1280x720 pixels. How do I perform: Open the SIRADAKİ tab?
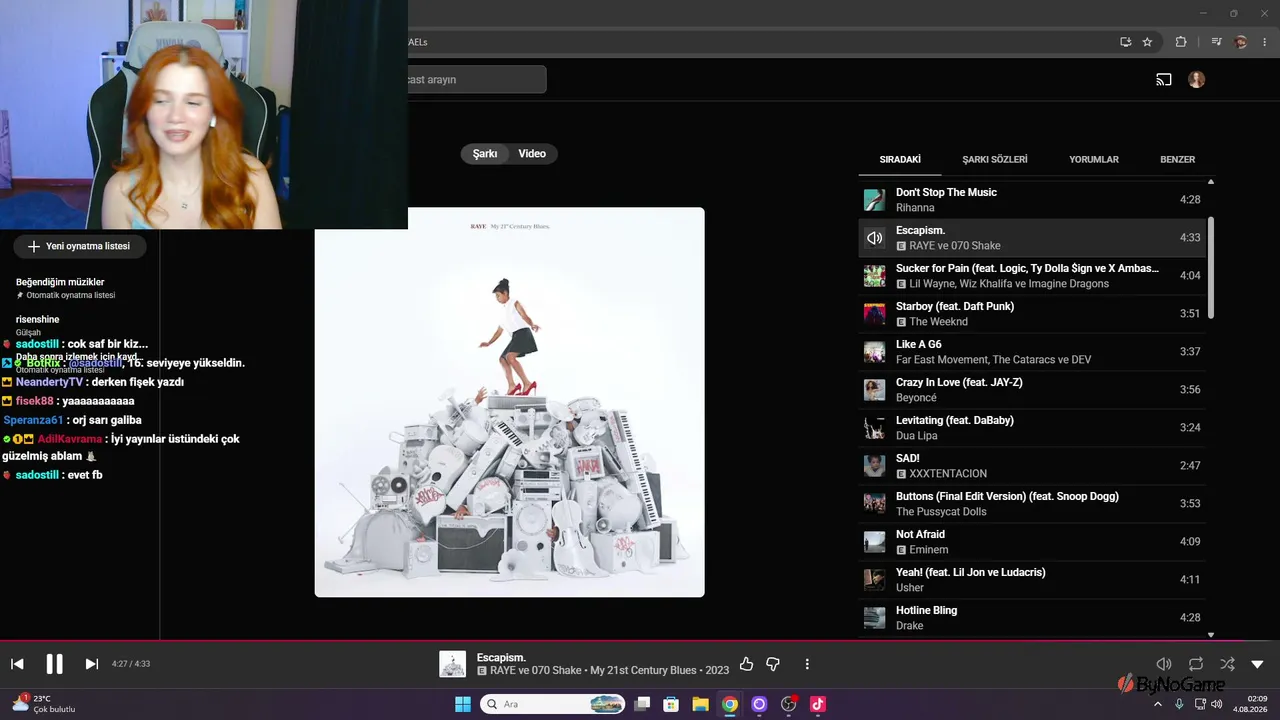click(900, 159)
